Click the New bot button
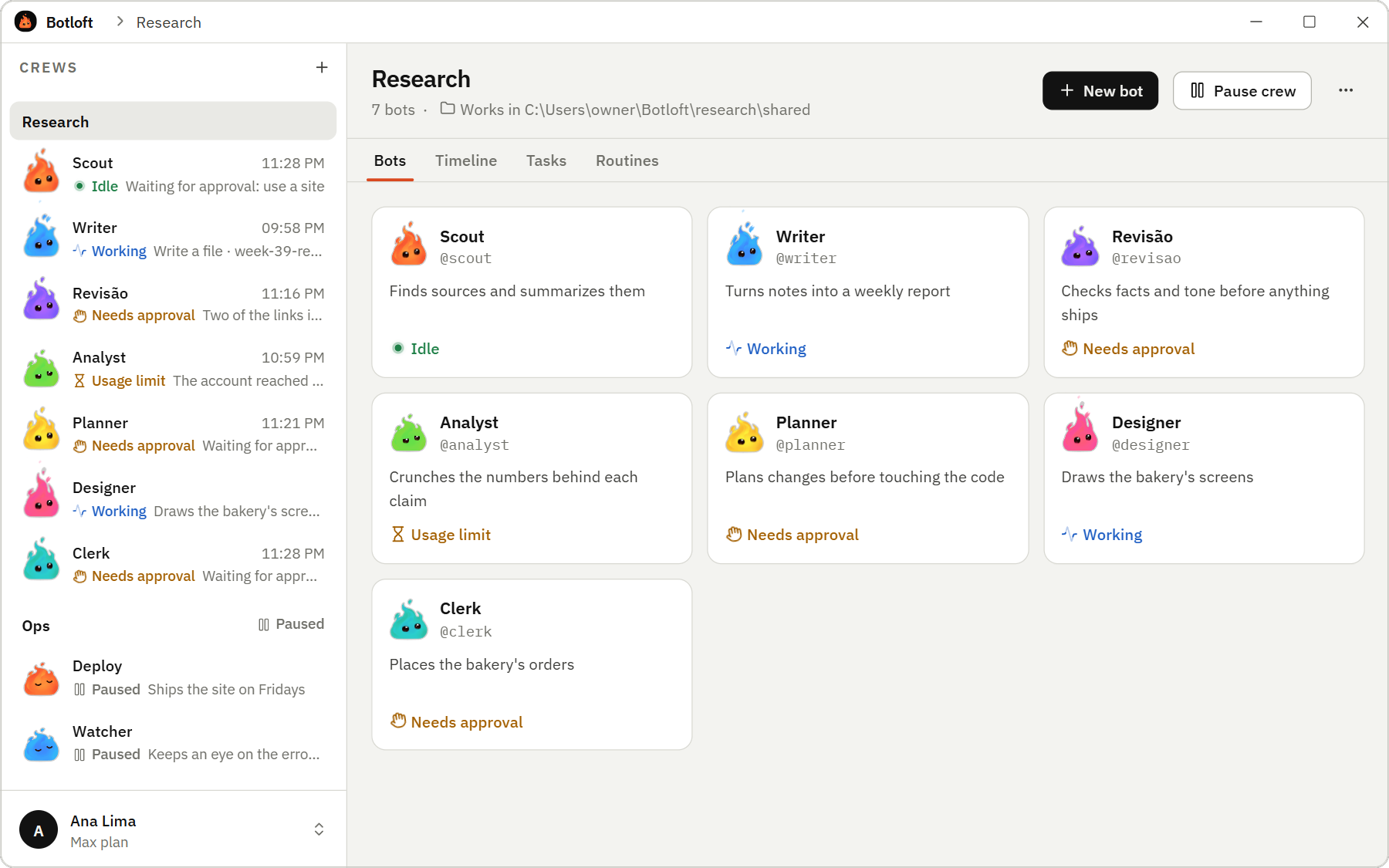This screenshot has width=1389, height=868. click(x=1100, y=91)
